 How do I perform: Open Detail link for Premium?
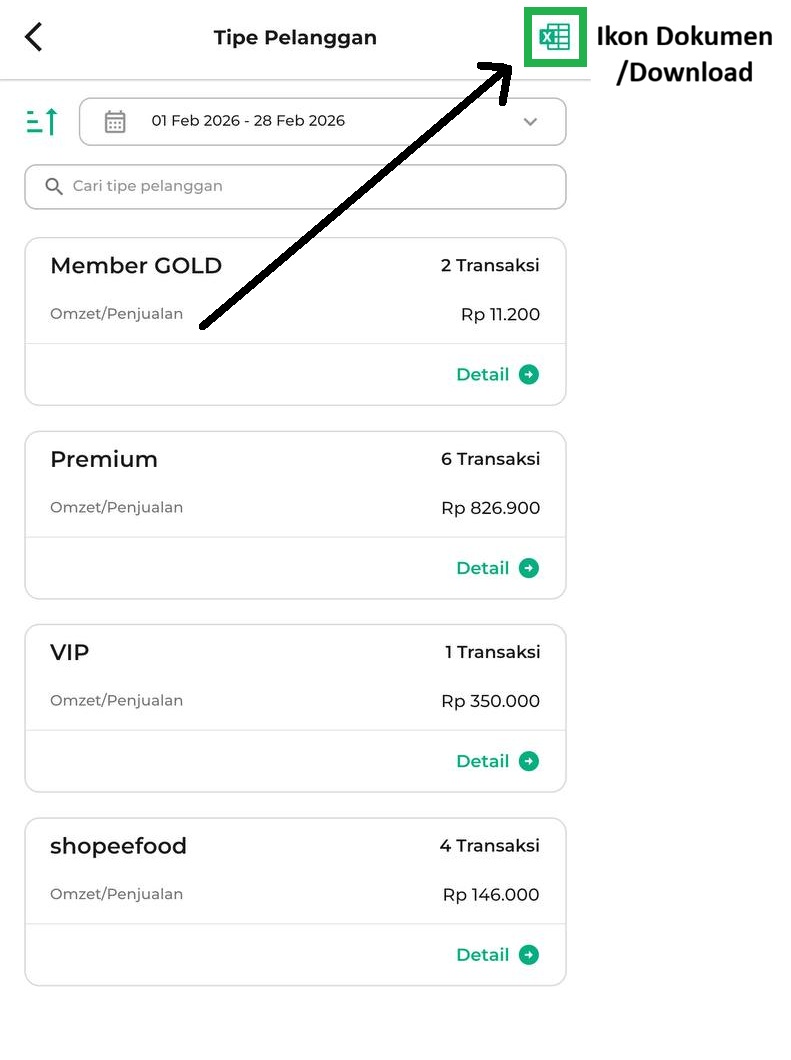(x=483, y=568)
